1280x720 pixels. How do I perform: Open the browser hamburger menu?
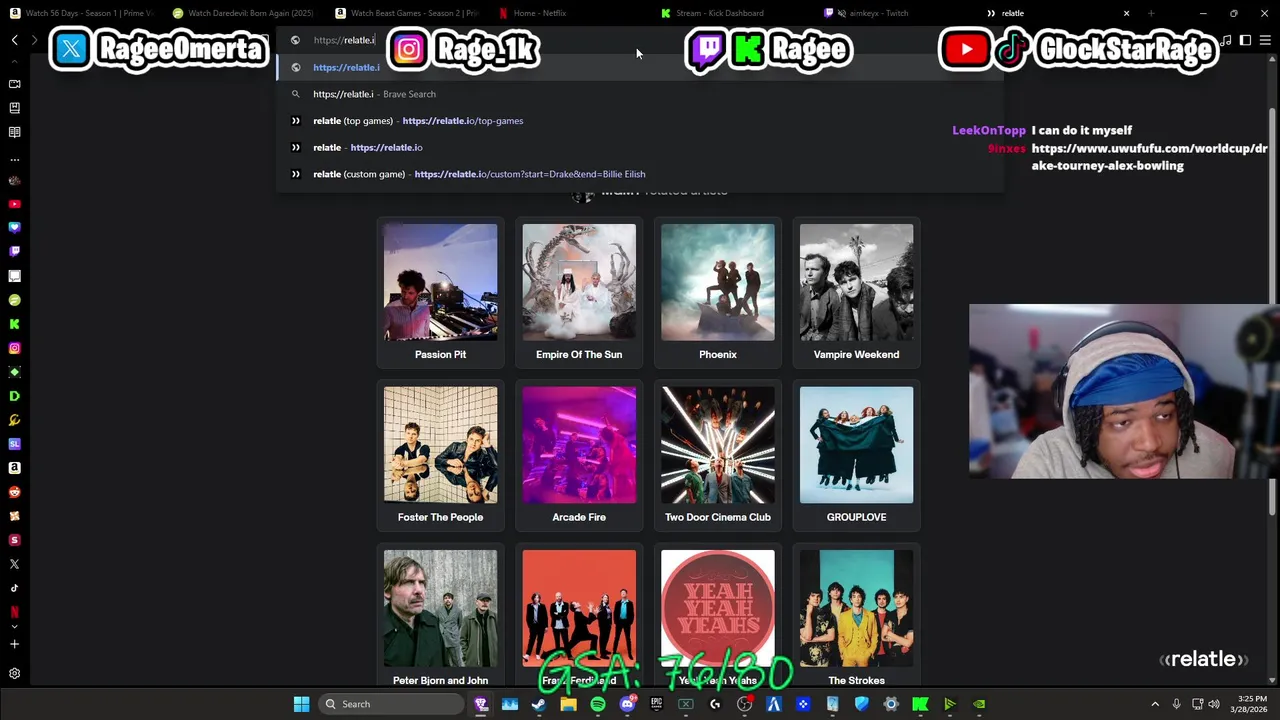point(1265,40)
